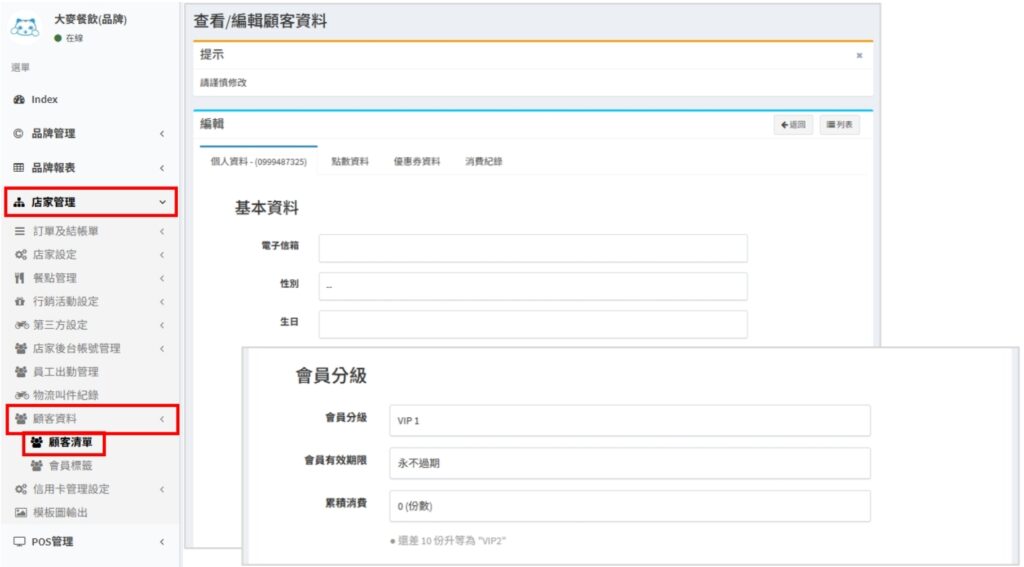1024x567 pixels.
Task: Click the POS管理 monitor icon
Action: 19,542
